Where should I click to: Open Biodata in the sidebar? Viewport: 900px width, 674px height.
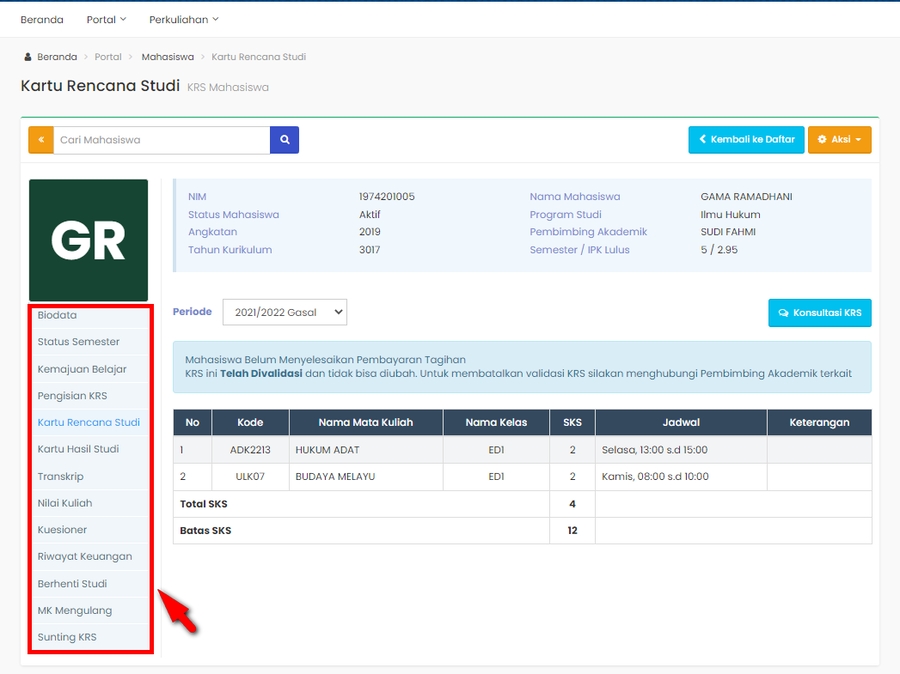tap(57, 315)
